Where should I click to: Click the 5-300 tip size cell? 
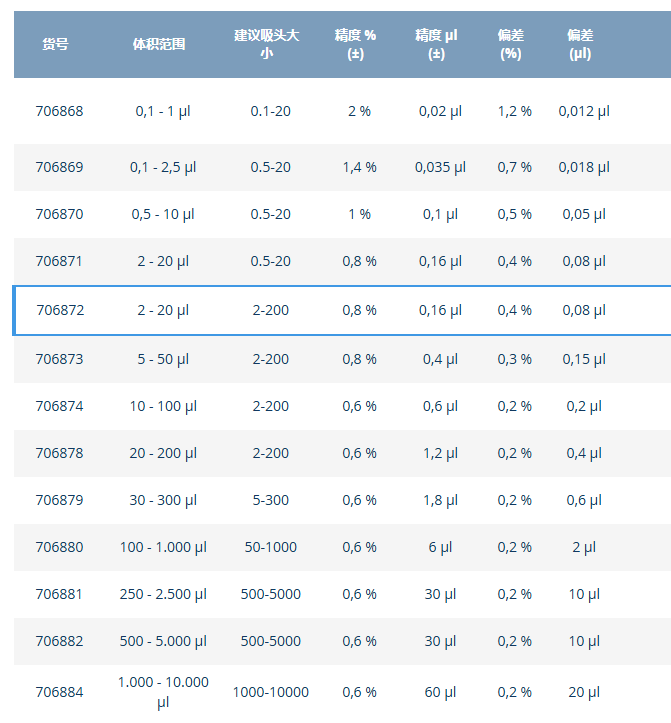click(x=271, y=500)
